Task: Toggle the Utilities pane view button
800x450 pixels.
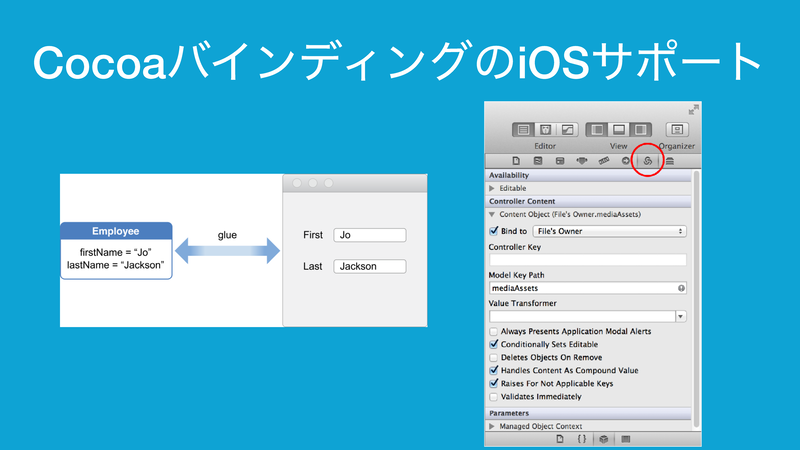Action: coord(640,130)
